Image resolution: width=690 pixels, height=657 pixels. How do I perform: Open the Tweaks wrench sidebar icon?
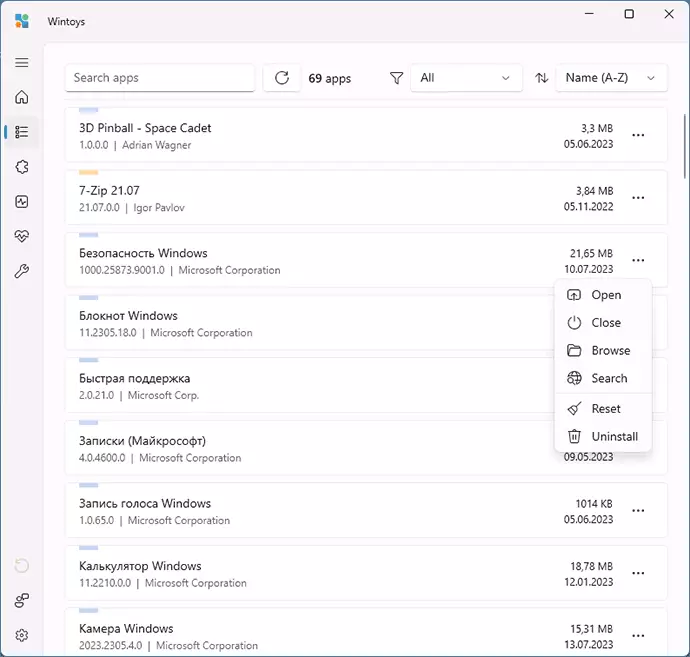coord(22,271)
